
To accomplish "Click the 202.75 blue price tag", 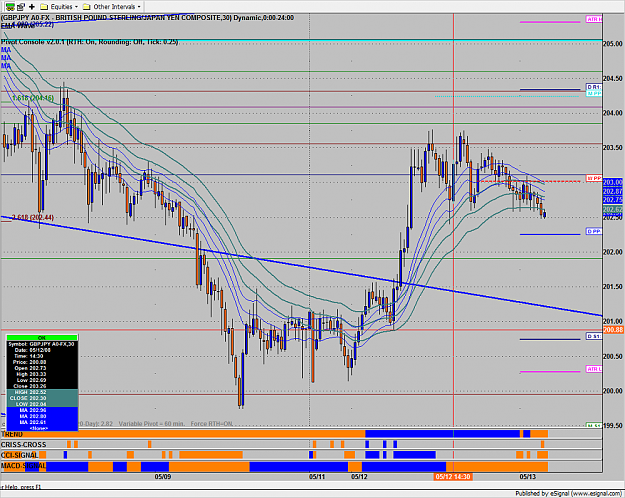I will (613, 200).
